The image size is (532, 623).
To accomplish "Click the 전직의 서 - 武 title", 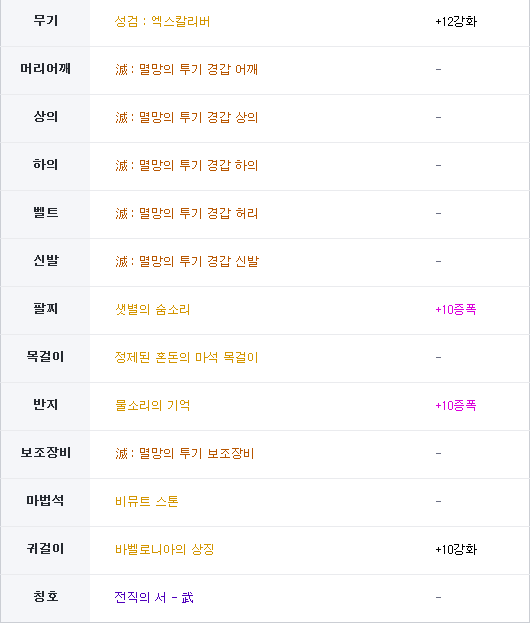I will pos(154,598).
